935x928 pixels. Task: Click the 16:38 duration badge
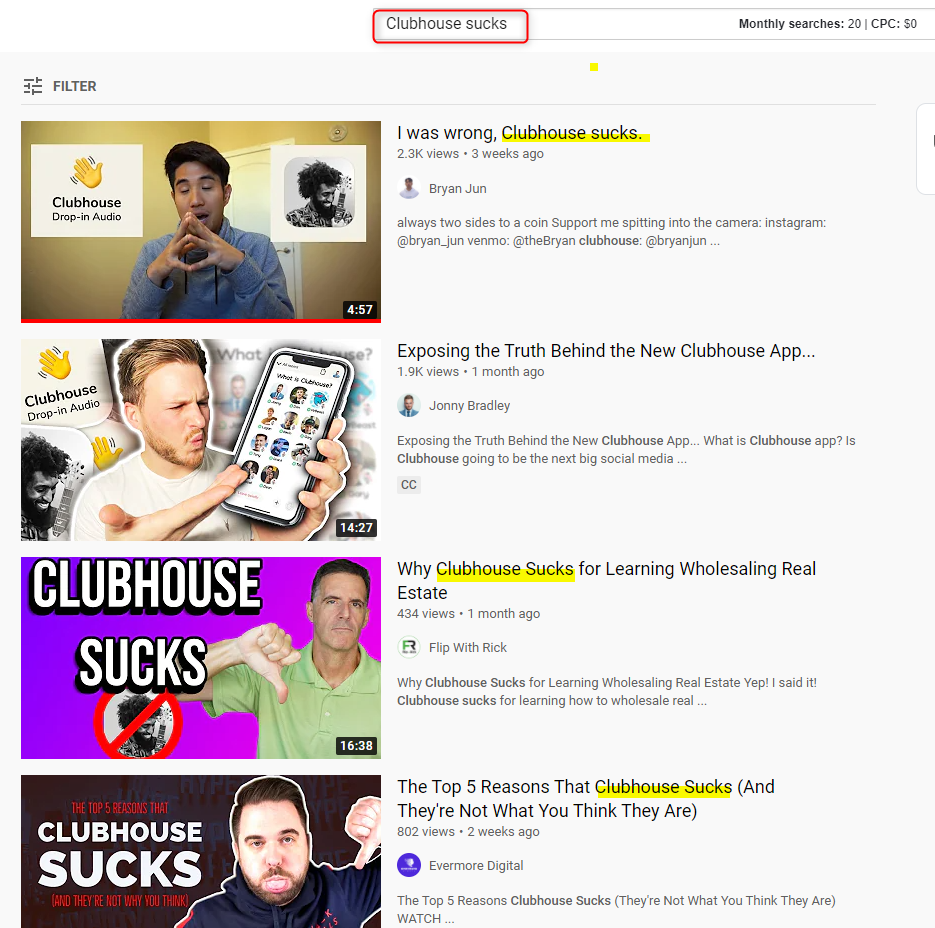pos(356,746)
